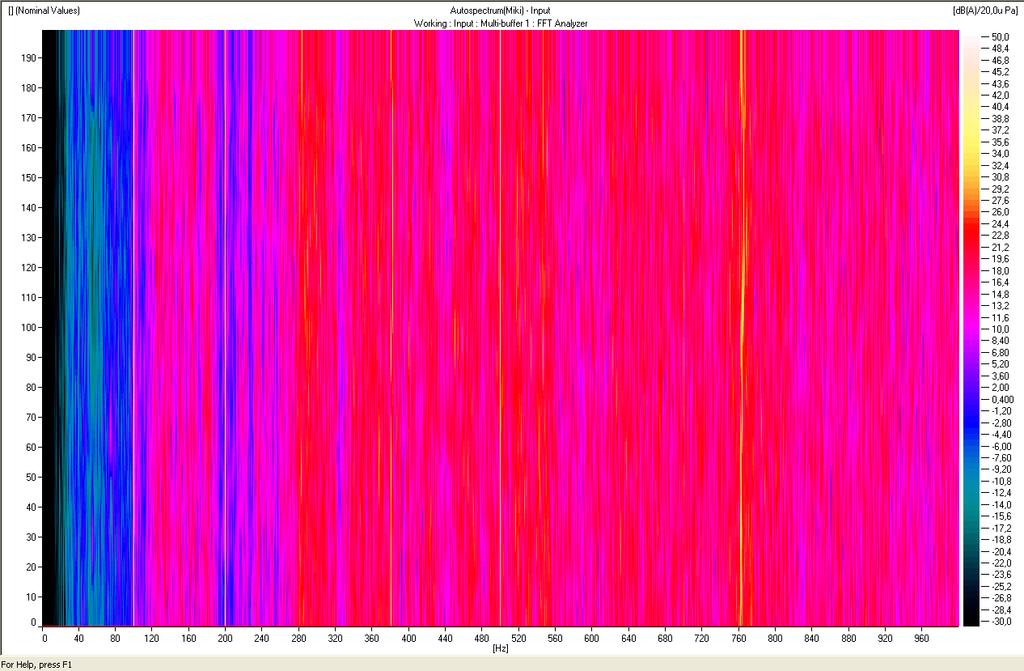This screenshot has width=1024, height=671.
Task: Click the -15,6 color scale value
Action: point(1001,516)
